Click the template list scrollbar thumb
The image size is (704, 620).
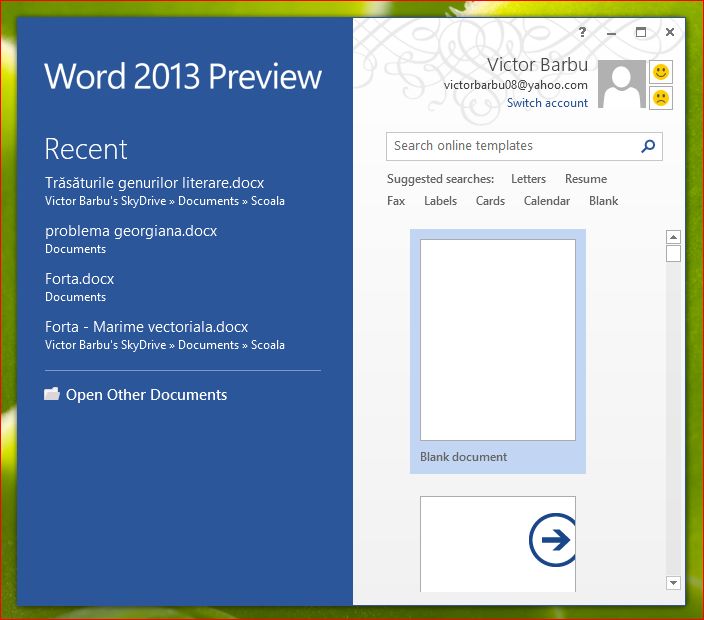(673, 253)
